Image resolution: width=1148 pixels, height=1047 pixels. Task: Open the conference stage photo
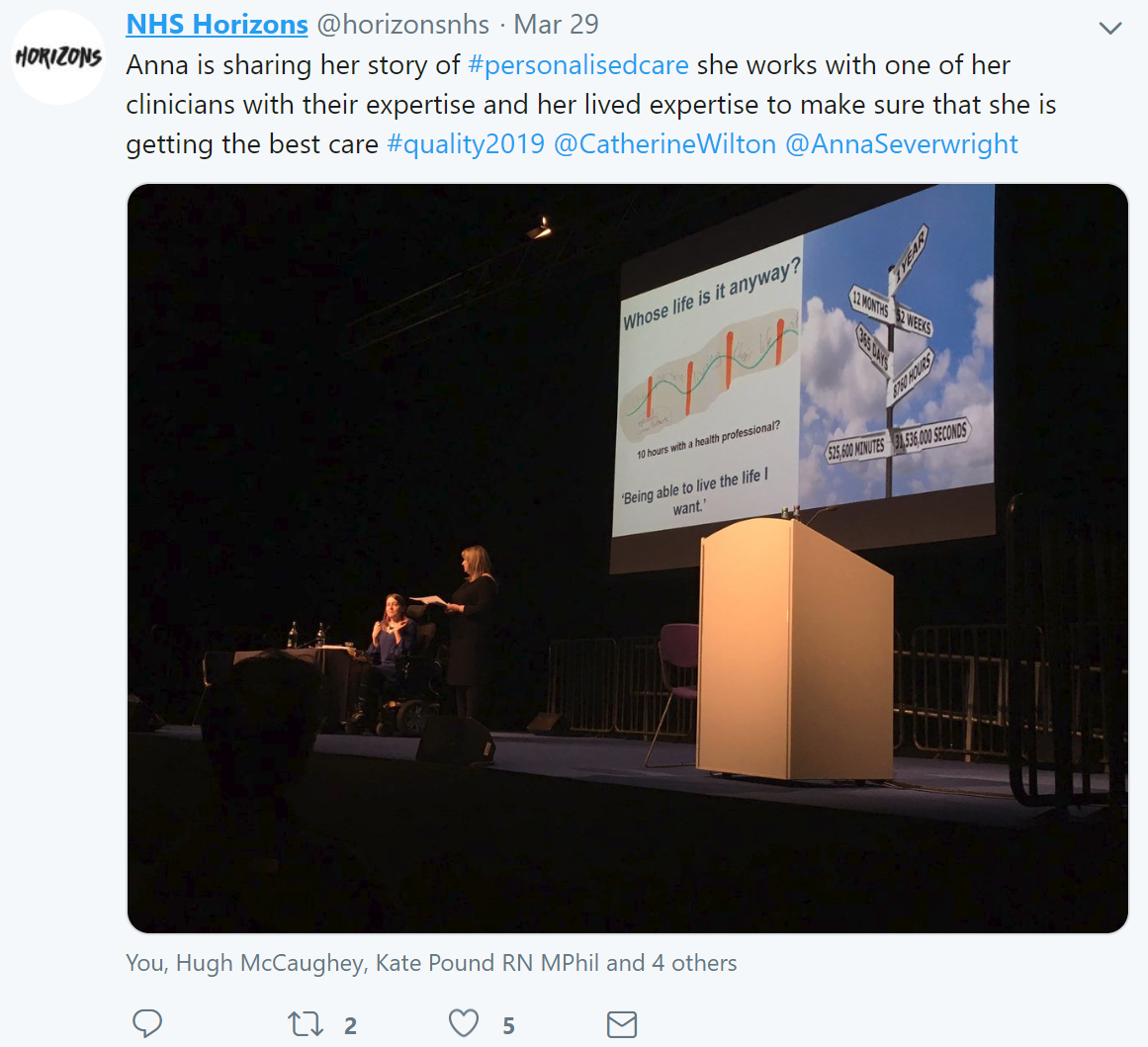pyautogui.click(x=628, y=558)
